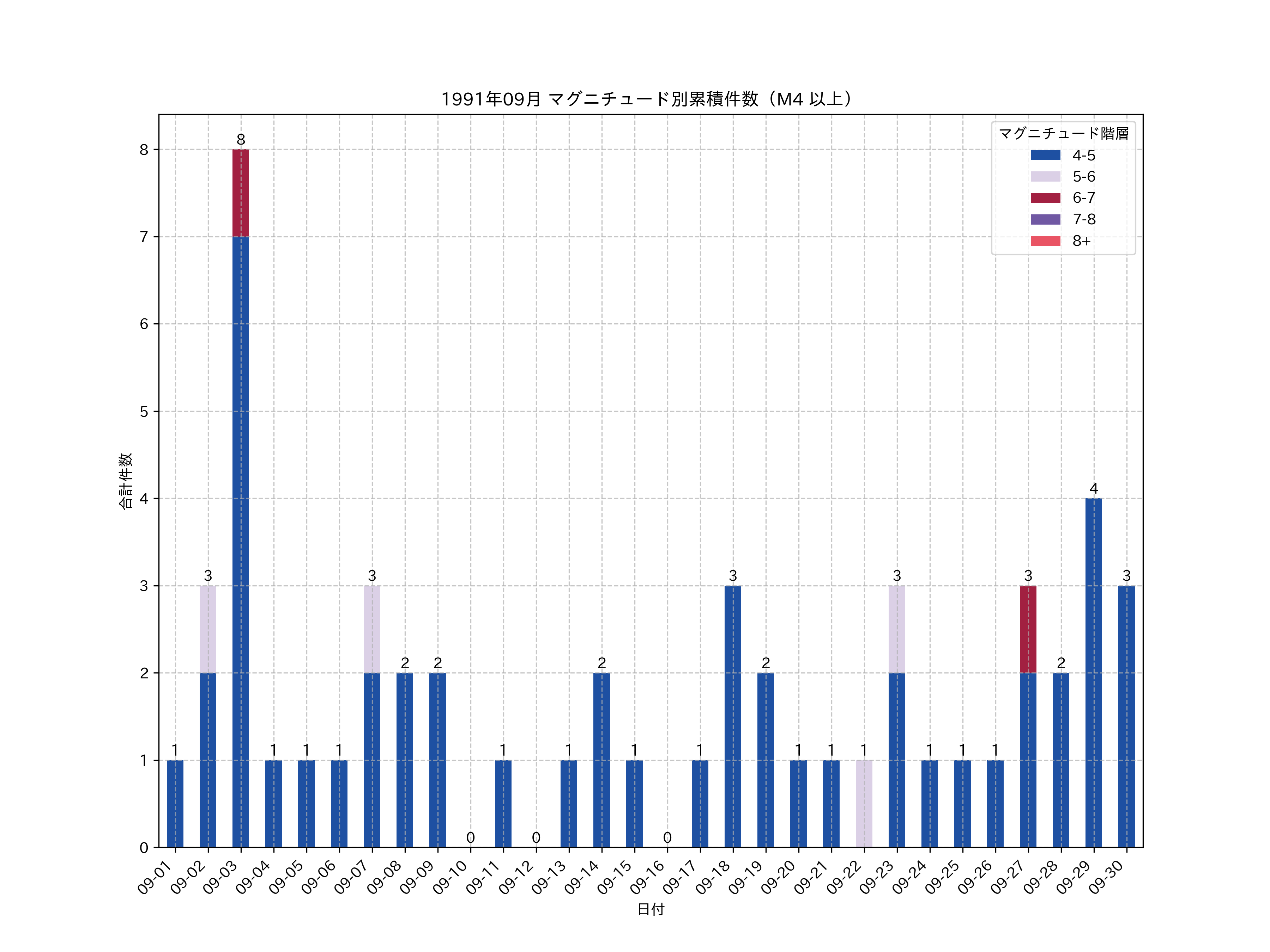Click the blue bar at 09-18
Image resolution: width=1270 pixels, height=952 pixels.
[733, 716]
